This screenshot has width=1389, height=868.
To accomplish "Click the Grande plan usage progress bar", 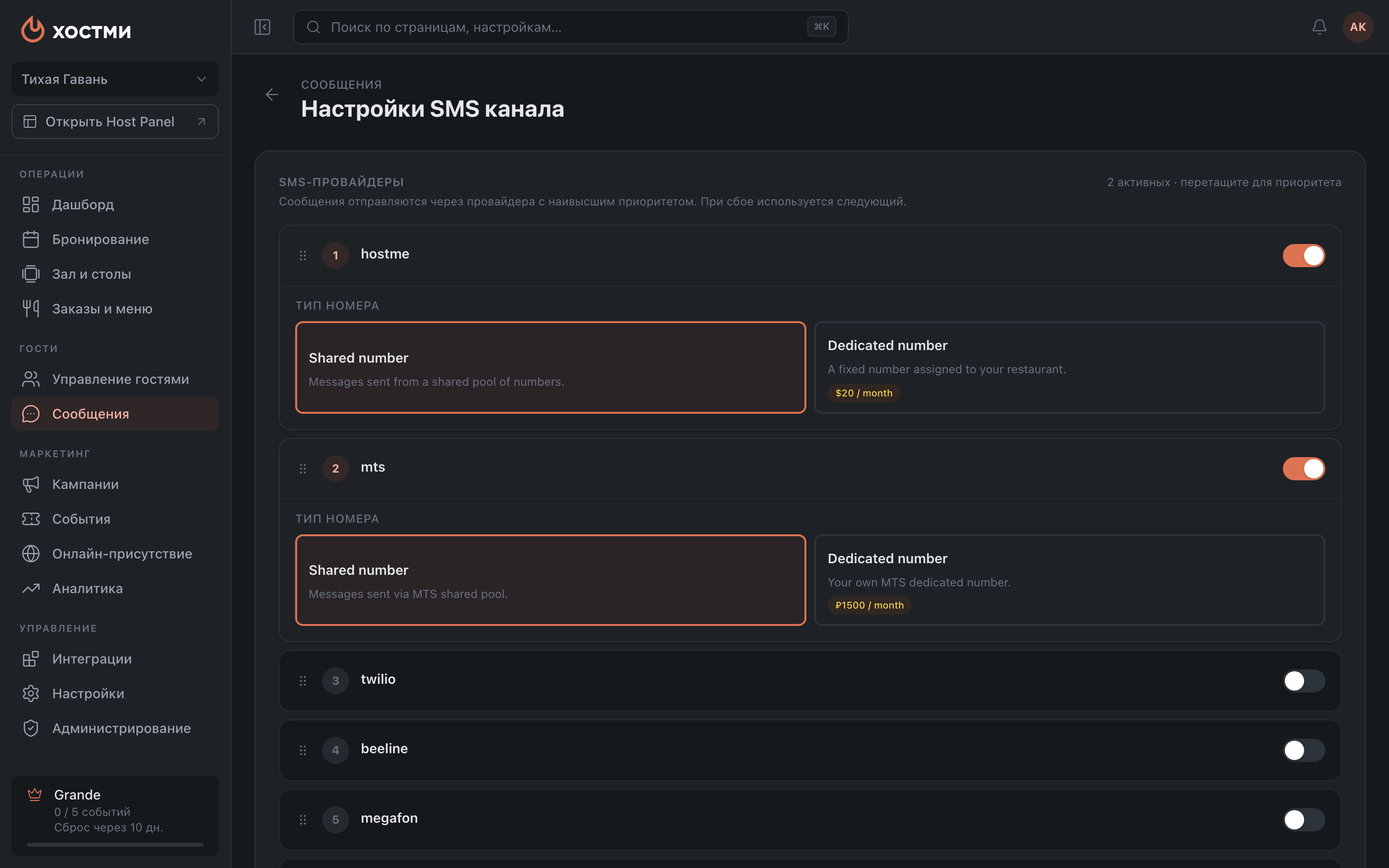I will click(115, 844).
